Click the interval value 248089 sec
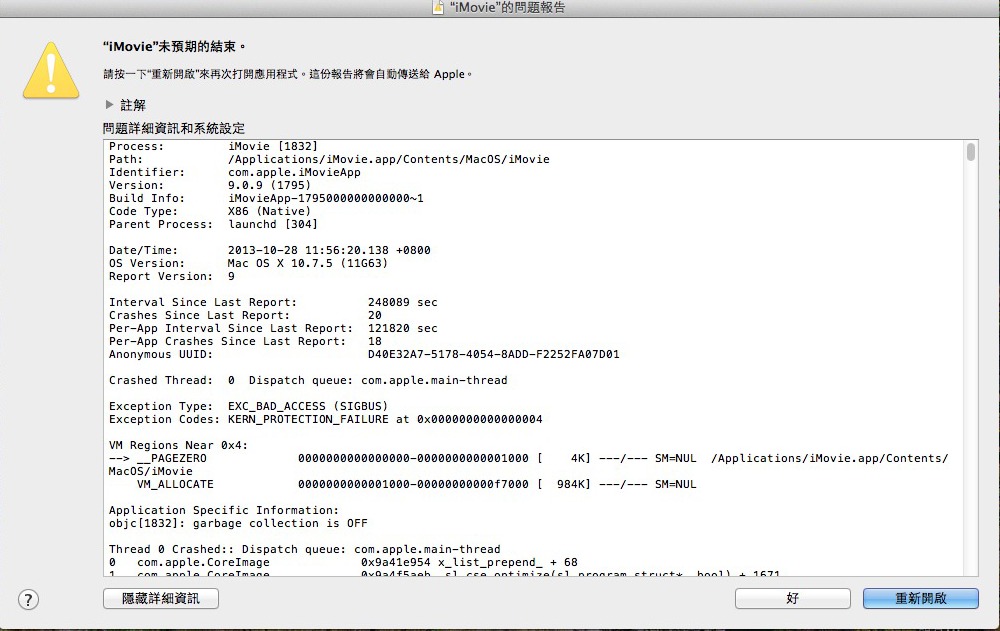This screenshot has height=631, width=1000. pyautogui.click(x=402, y=302)
